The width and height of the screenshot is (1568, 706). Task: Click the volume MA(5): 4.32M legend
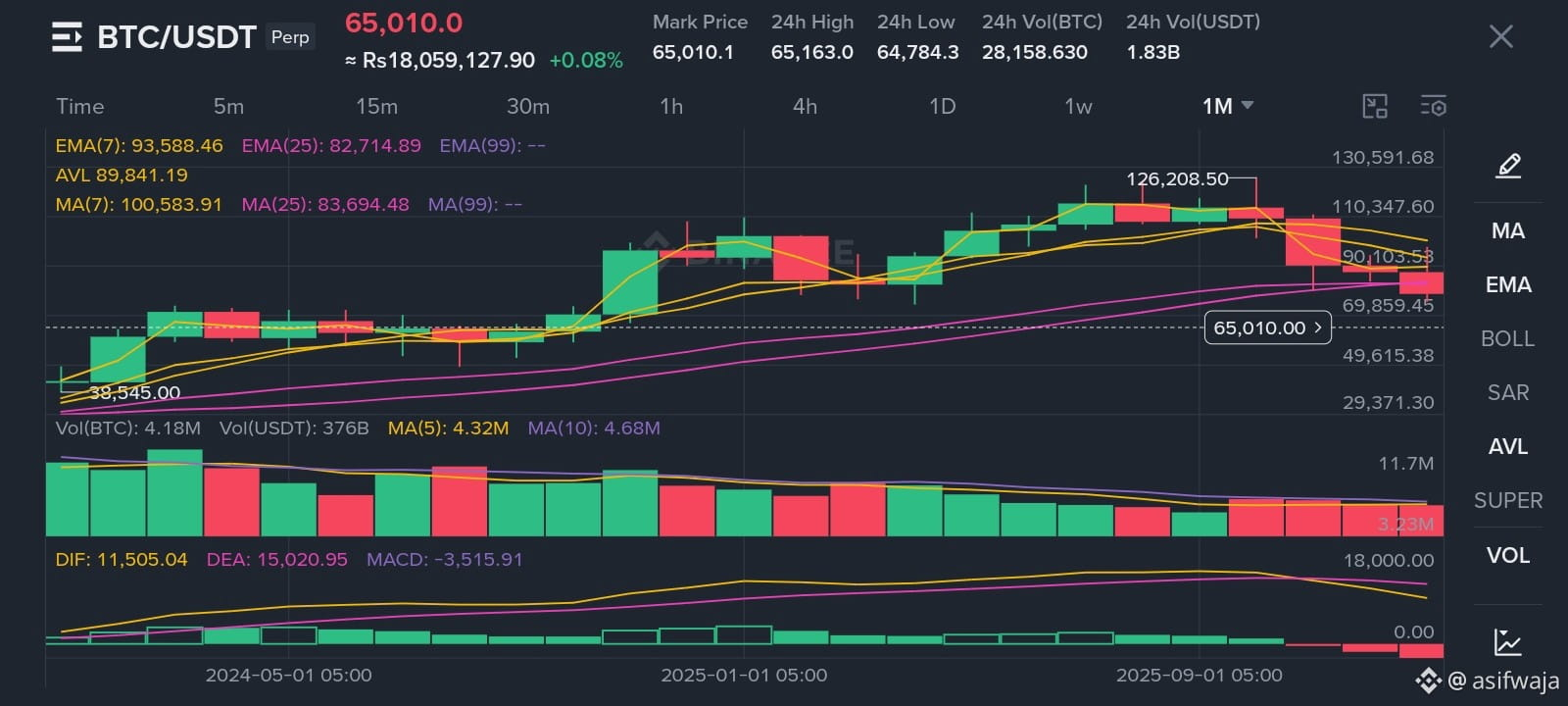point(448,429)
